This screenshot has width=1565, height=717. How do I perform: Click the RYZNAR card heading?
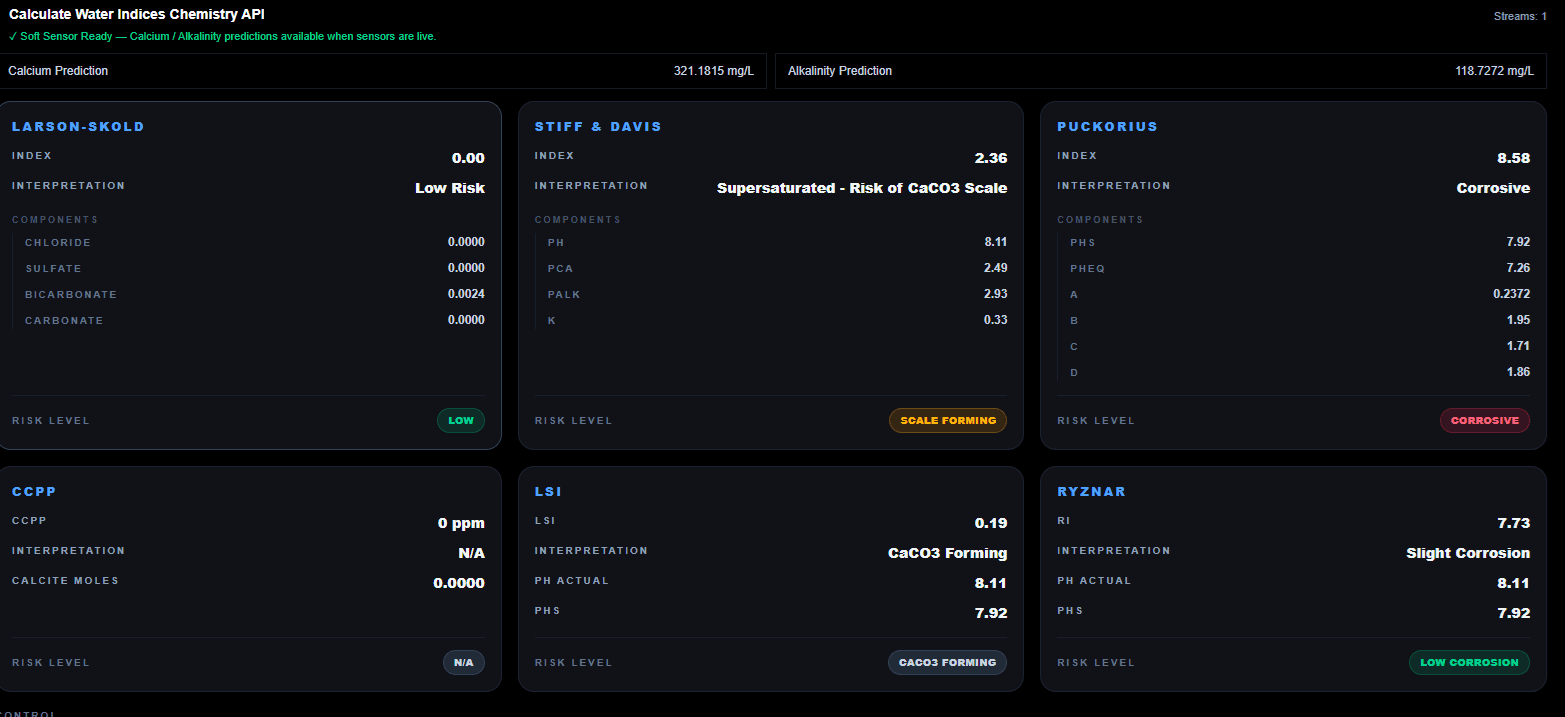coord(1091,492)
